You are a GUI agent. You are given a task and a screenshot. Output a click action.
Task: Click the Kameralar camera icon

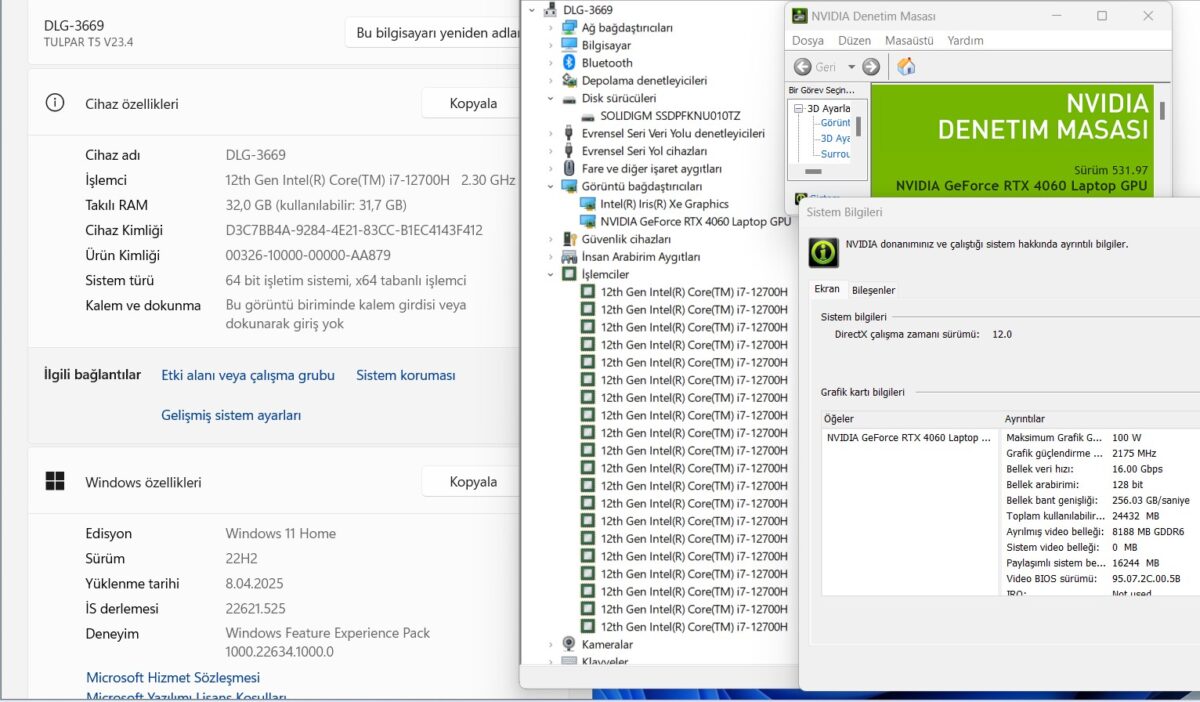tap(569, 644)
